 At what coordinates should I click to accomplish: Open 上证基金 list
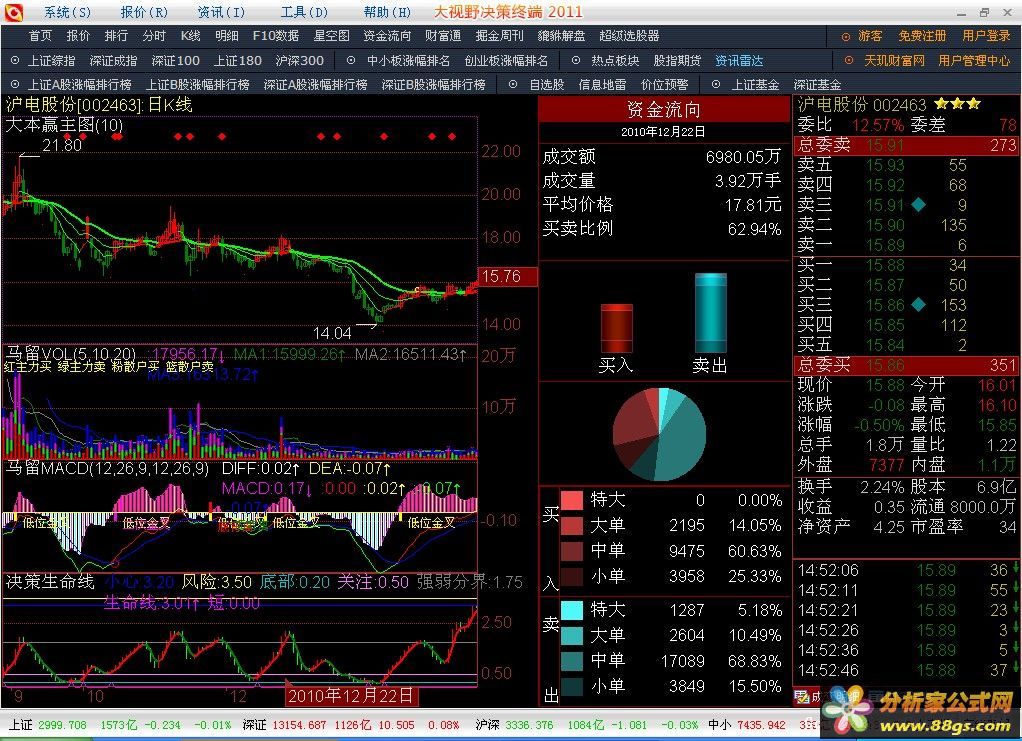755,85
